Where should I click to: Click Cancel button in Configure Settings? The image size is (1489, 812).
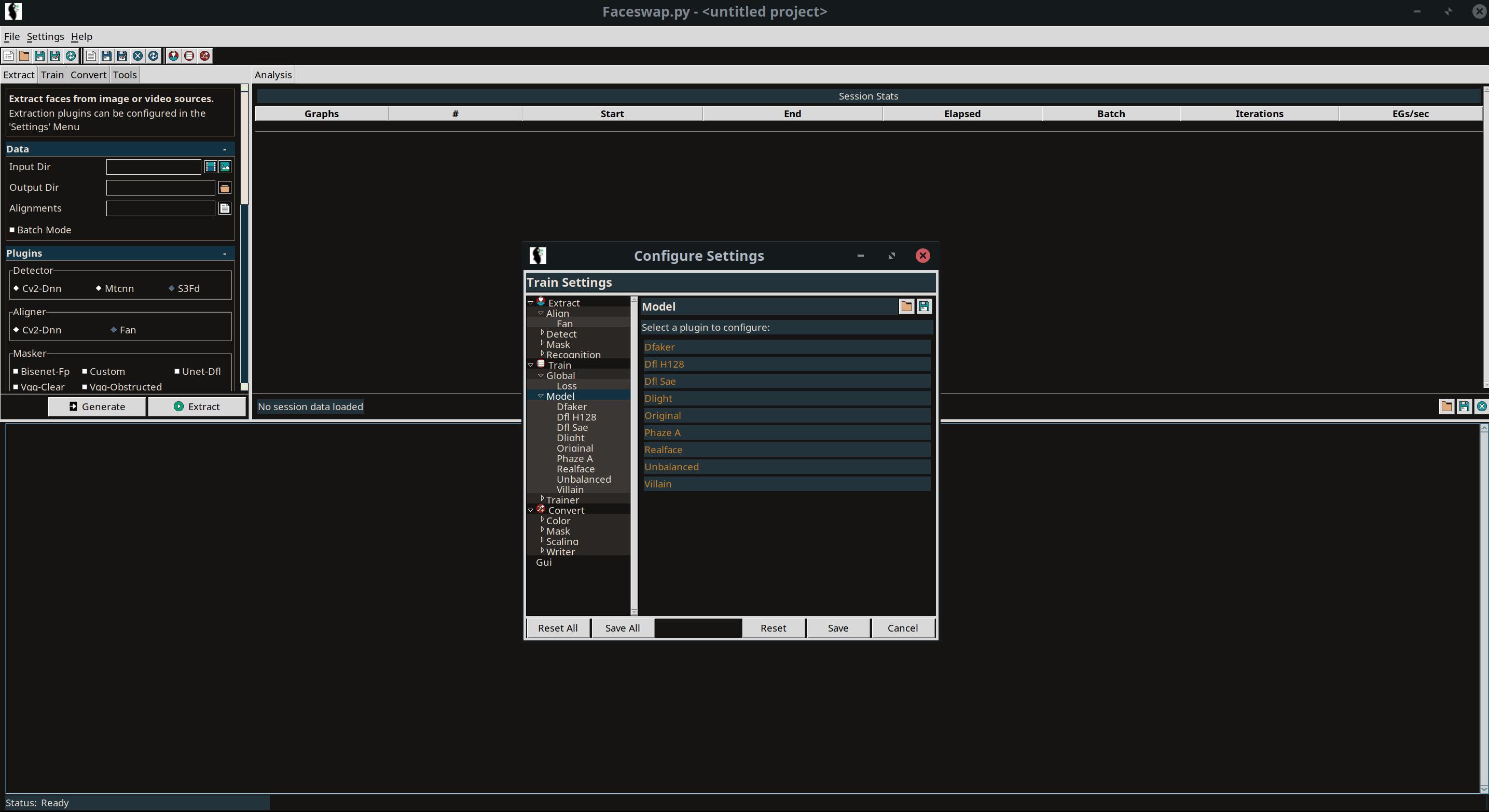pyautogui.click(x=902, y=628)
